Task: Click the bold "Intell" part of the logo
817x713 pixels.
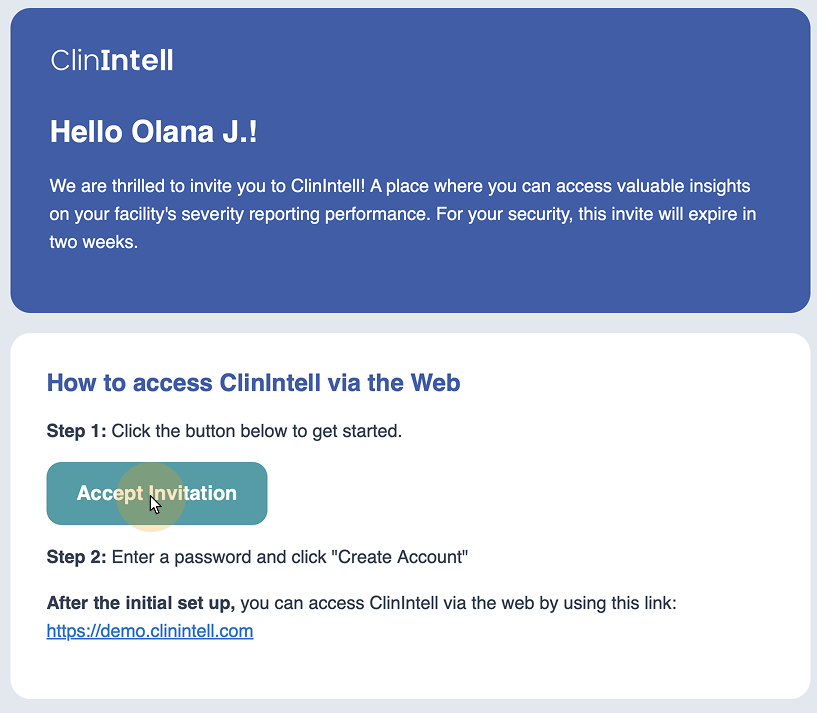Action: [x=137, y=61]
